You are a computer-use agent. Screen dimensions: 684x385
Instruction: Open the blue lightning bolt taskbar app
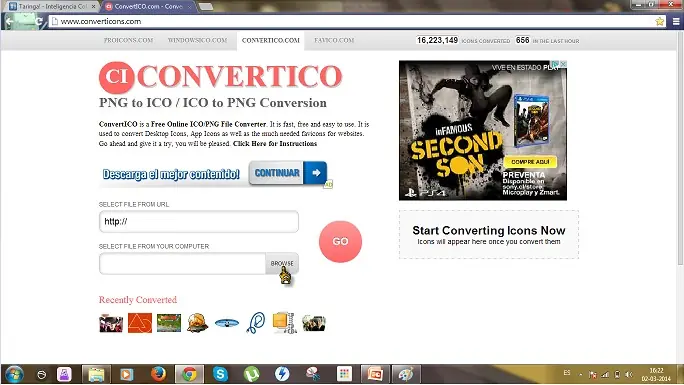[282, 374]
